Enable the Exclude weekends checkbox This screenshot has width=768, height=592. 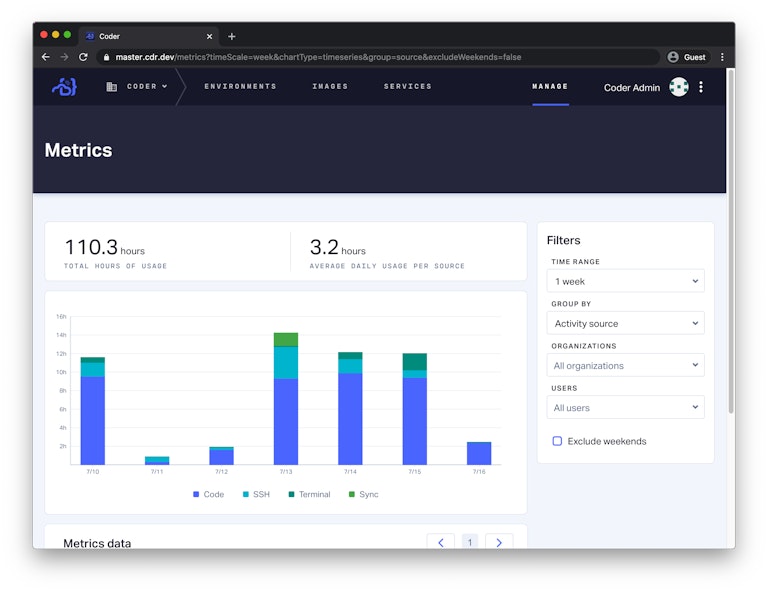558,441
